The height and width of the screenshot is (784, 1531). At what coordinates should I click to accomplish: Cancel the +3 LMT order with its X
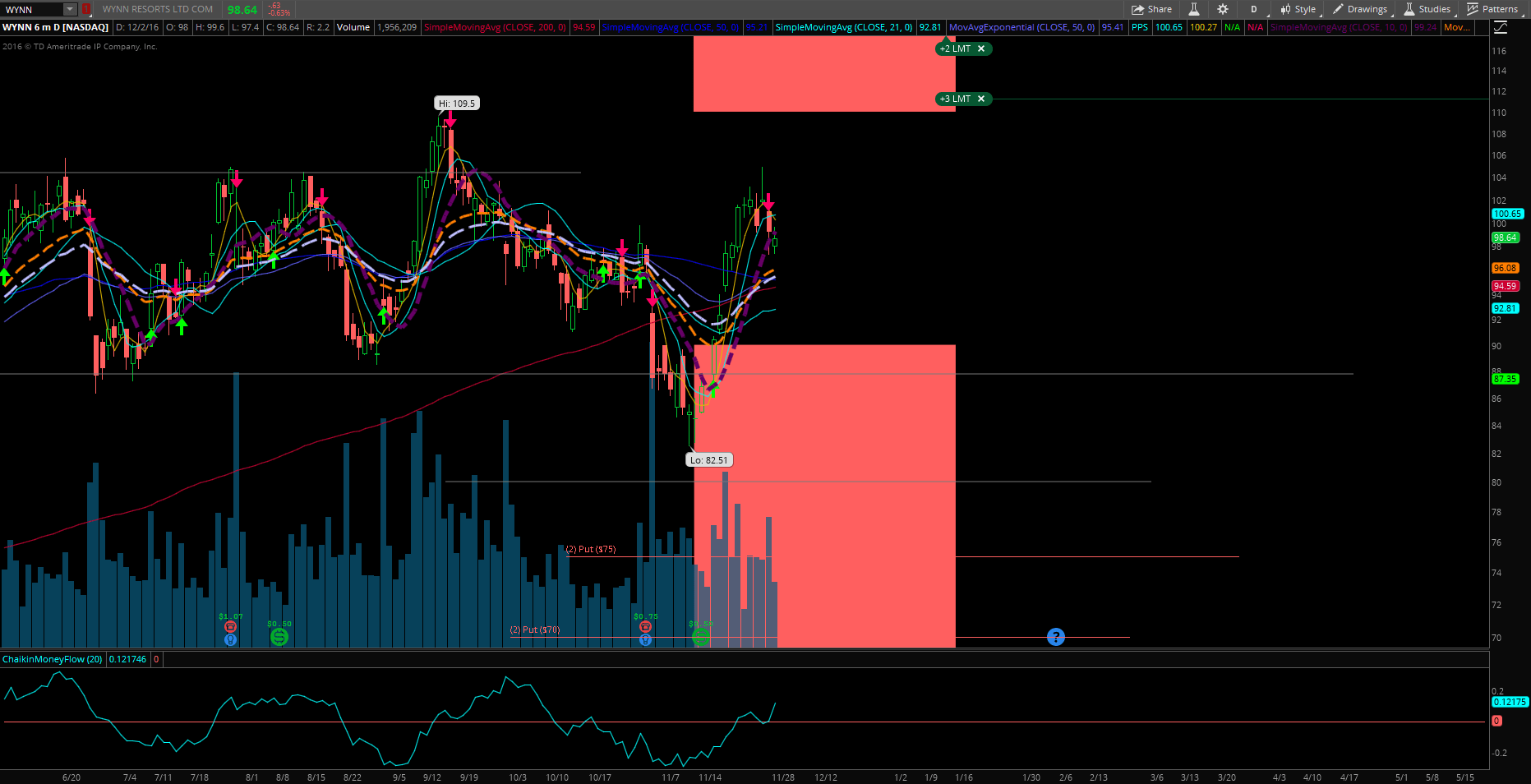click(x=981, y=99)
